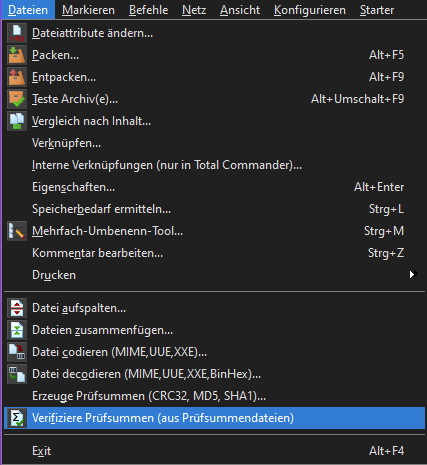
Task: Choose Dateien zusammenfügen... entry
Action: (214, 330)
